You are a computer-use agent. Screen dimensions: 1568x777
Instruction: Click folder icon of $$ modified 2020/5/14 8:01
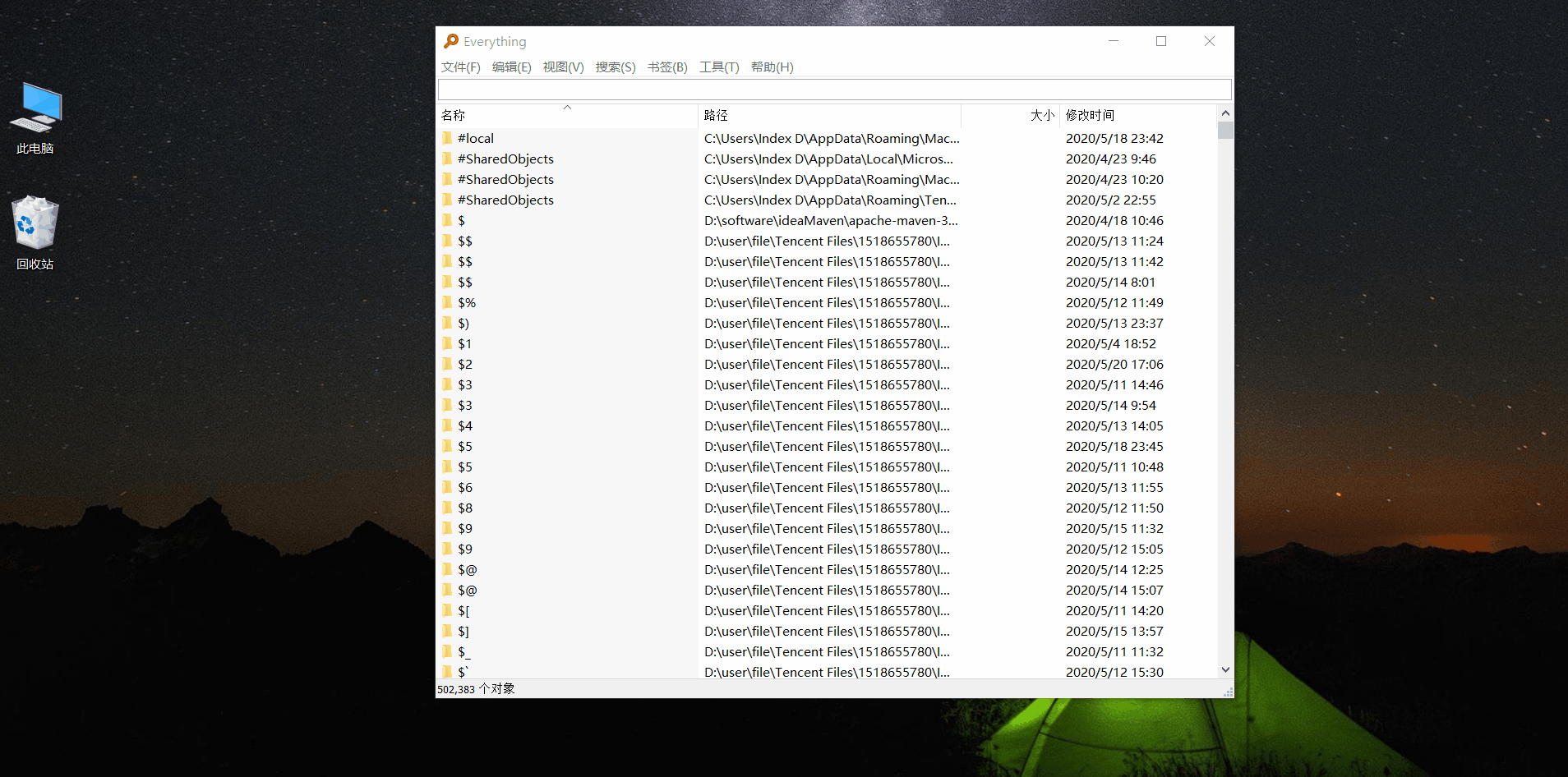[x=447, y=282]
